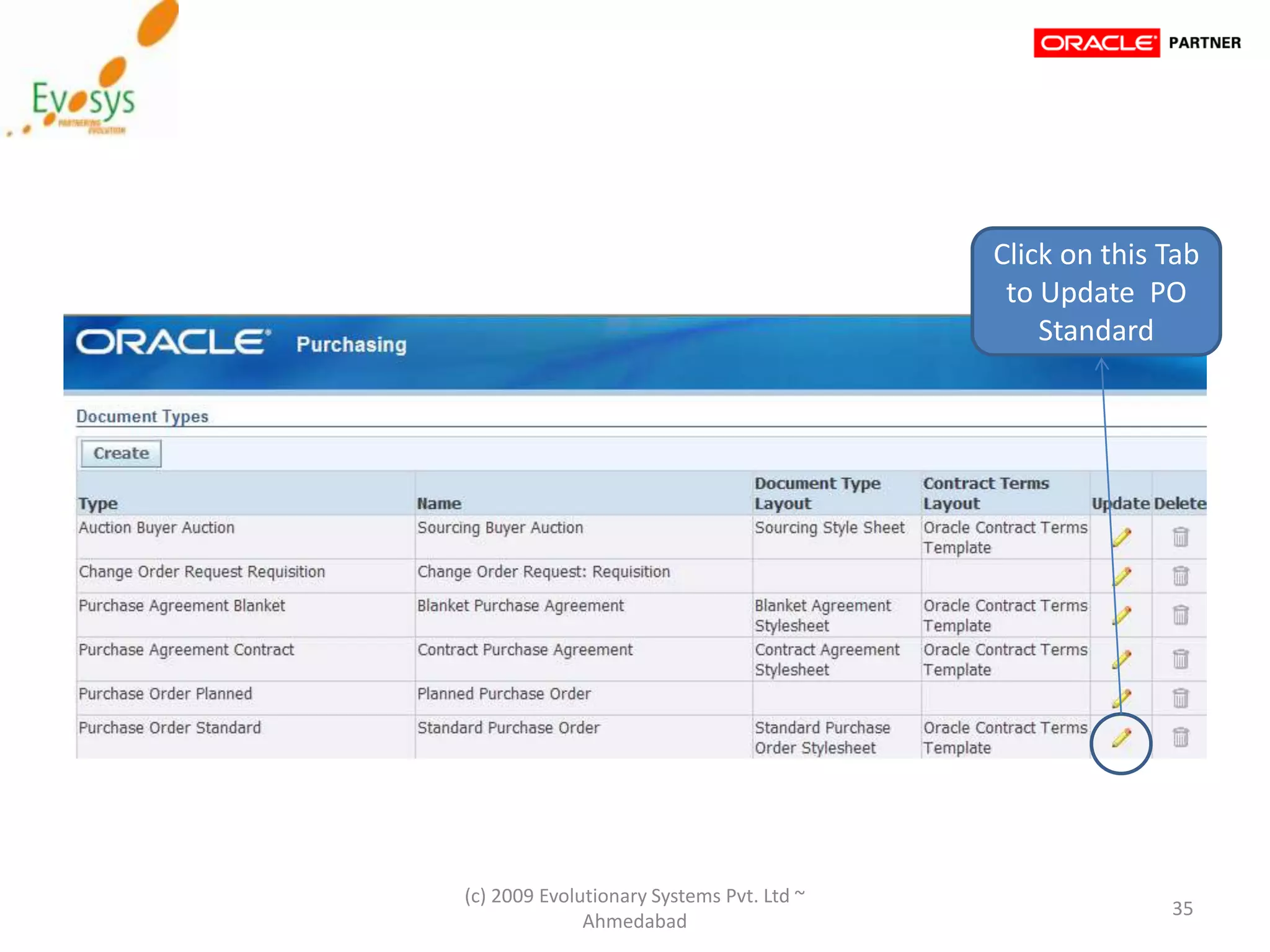
Task: Click the slide number 35
Action: (x=1182, y=908)
